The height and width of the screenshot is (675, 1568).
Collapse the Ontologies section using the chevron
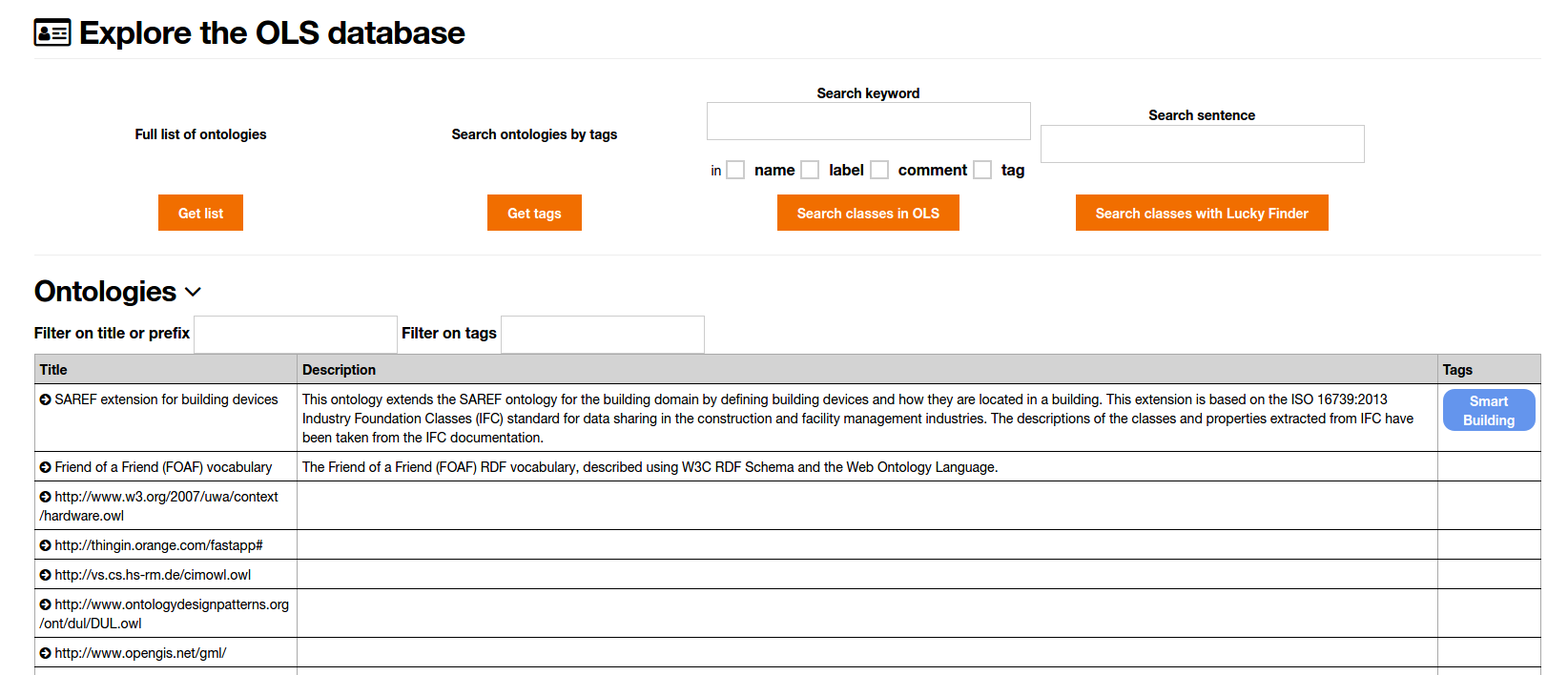coord(193,292)
